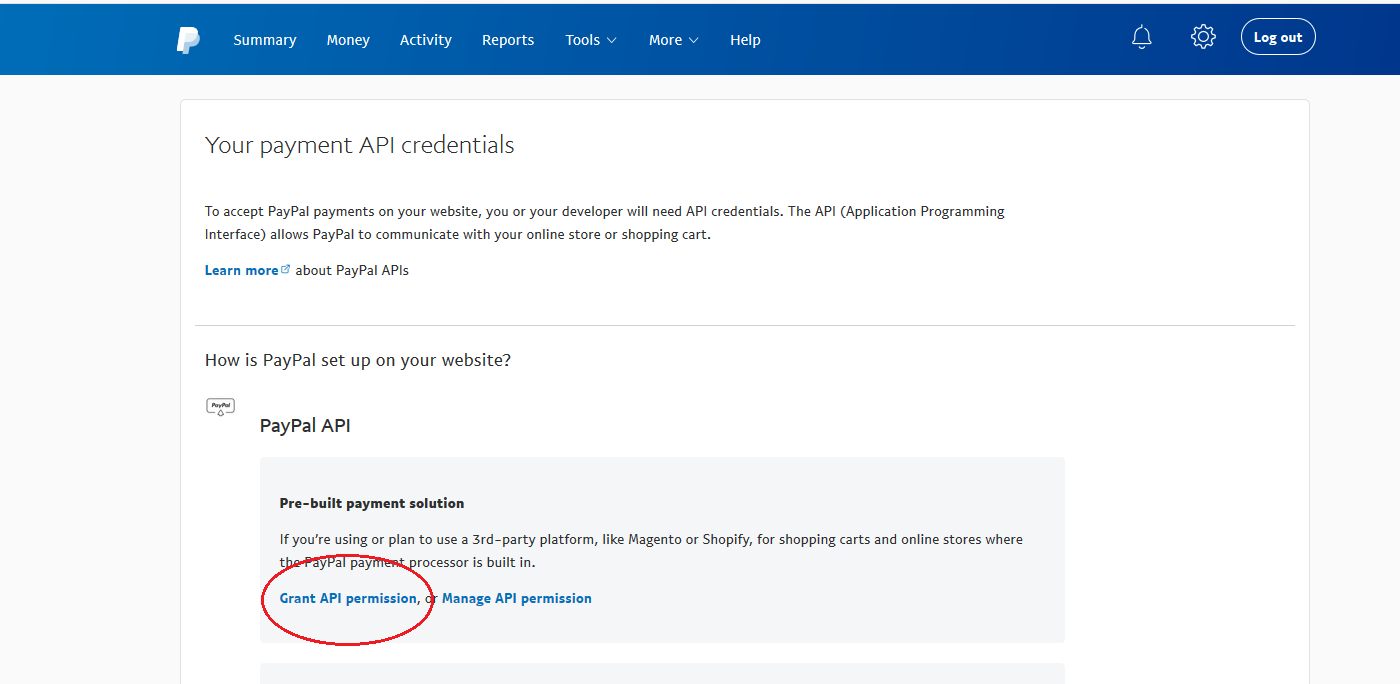Click 'How is PayPal set up on your website?' text
Screen dimensions: 1400x684
click(x=358, y=360)
